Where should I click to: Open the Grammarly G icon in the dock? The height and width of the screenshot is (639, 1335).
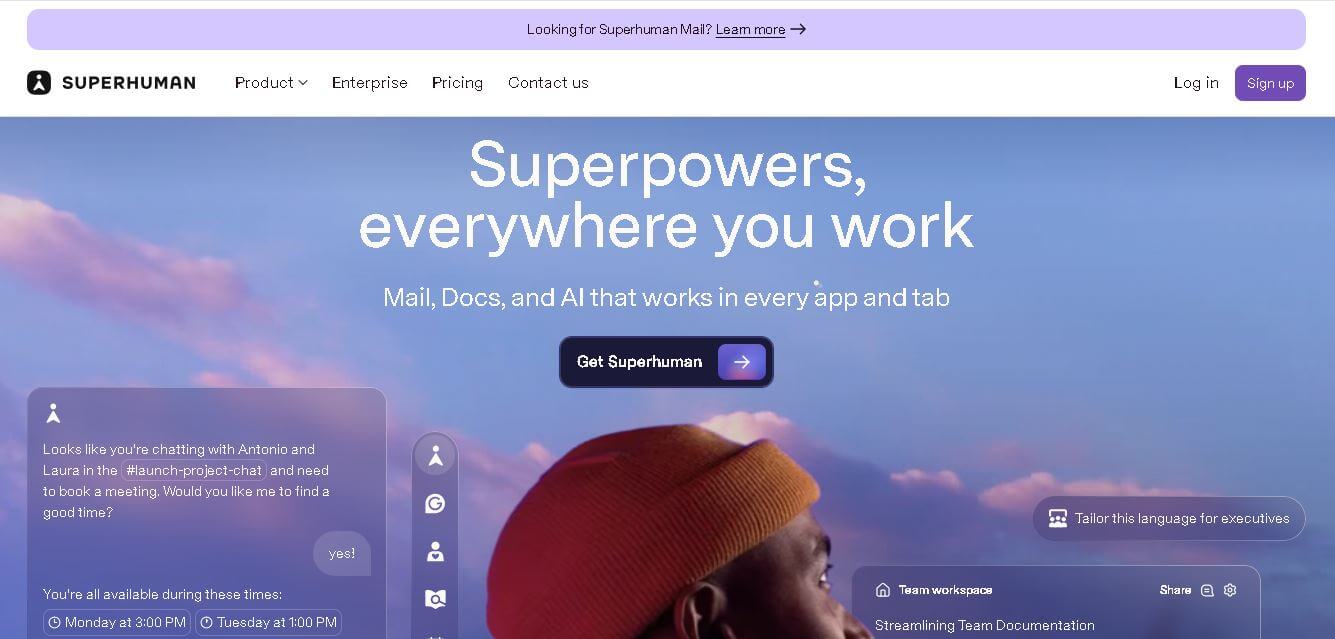click(435, 504)
